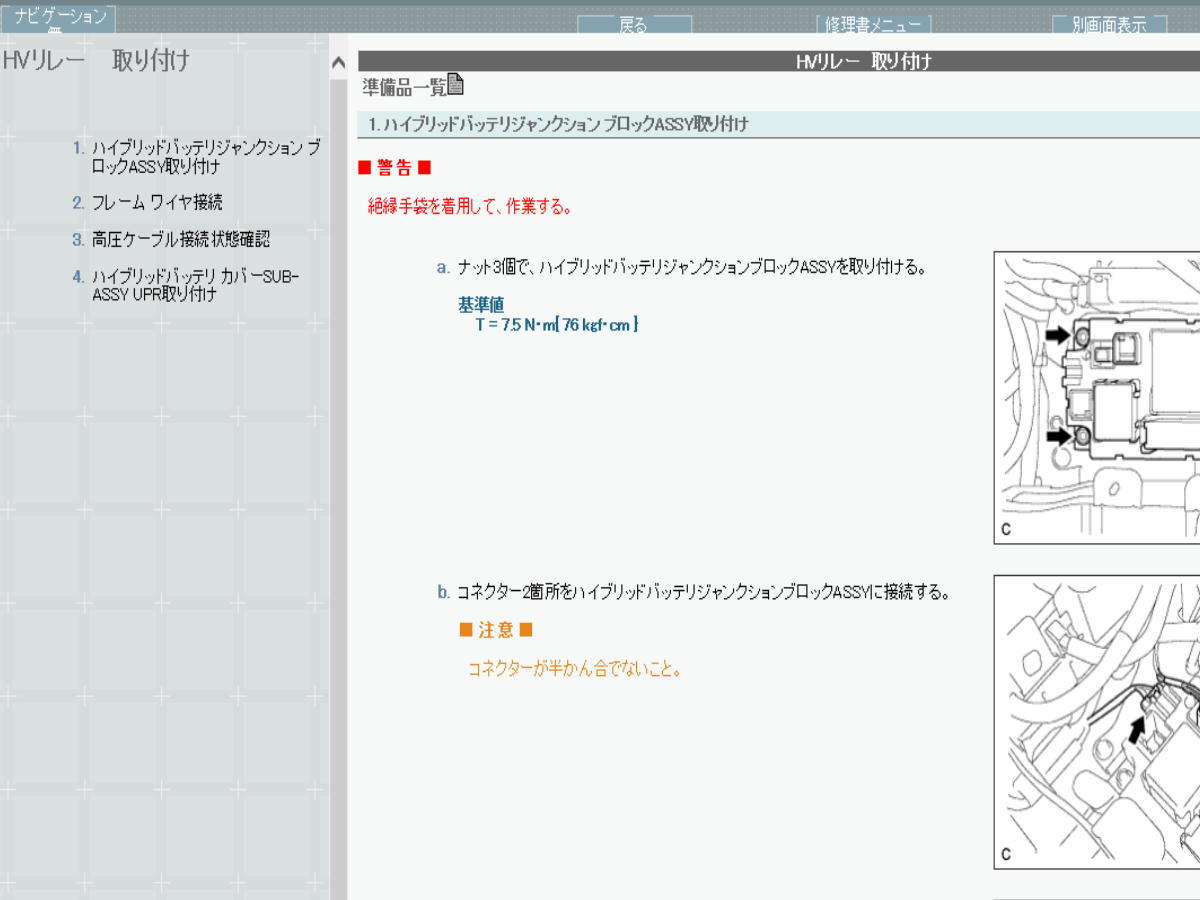The height and width of the screenshot is (900, 1200).
Task: Open the 準備品一覧 document icon
Action: pos(455,85)
